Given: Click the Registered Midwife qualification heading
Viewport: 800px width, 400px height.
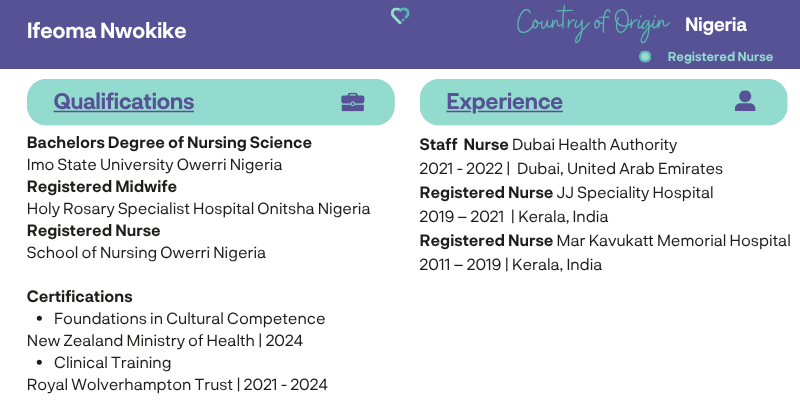Looking at the screenshot, I should pyautogui.click(x=102, y=187).
